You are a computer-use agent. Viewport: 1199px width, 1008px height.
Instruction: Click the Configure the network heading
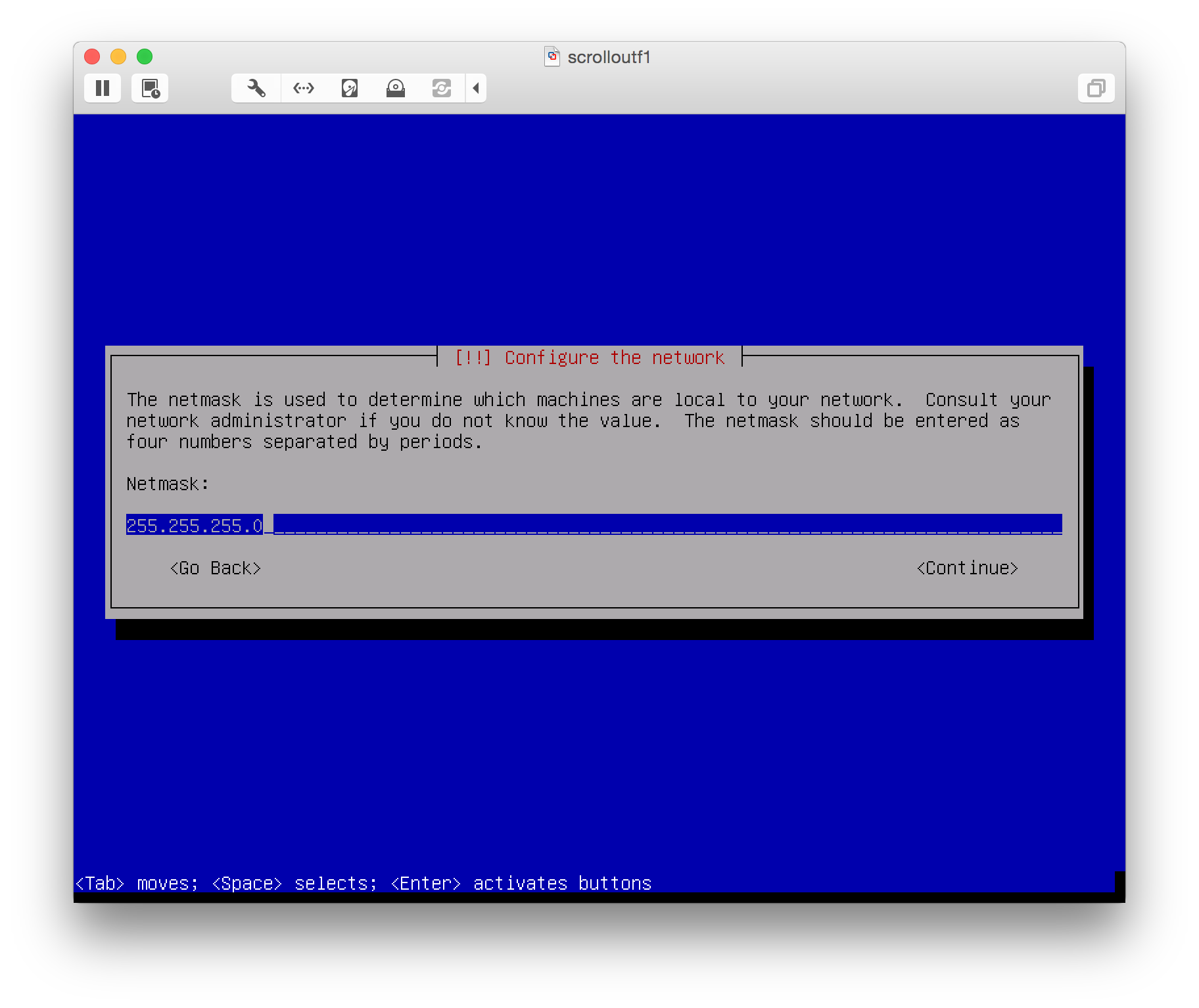coord(590,357)
